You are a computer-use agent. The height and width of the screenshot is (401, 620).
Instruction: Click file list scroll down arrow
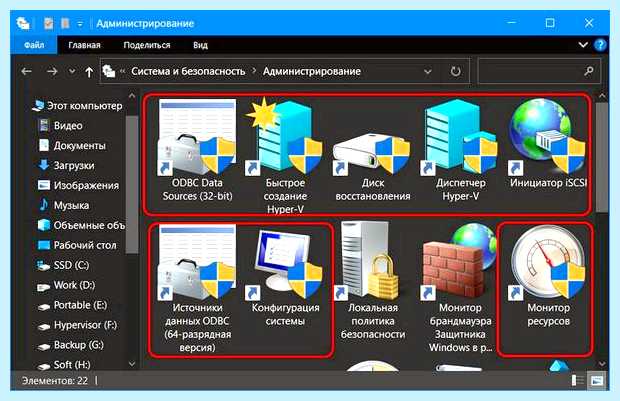(x=602, y=363)
